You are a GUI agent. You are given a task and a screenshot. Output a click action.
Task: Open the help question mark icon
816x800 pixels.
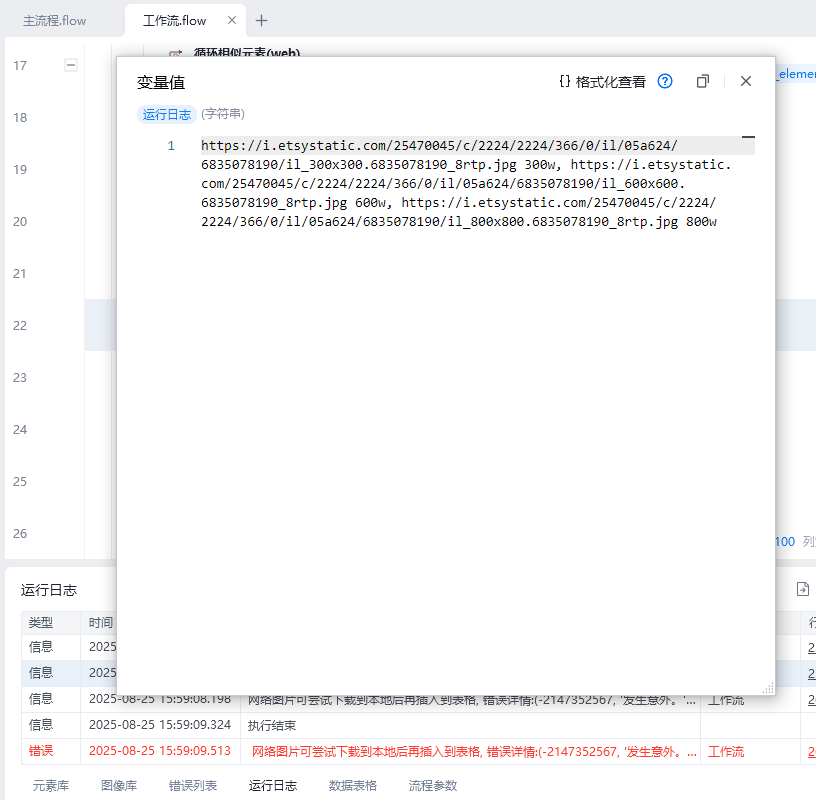(665, 81)
